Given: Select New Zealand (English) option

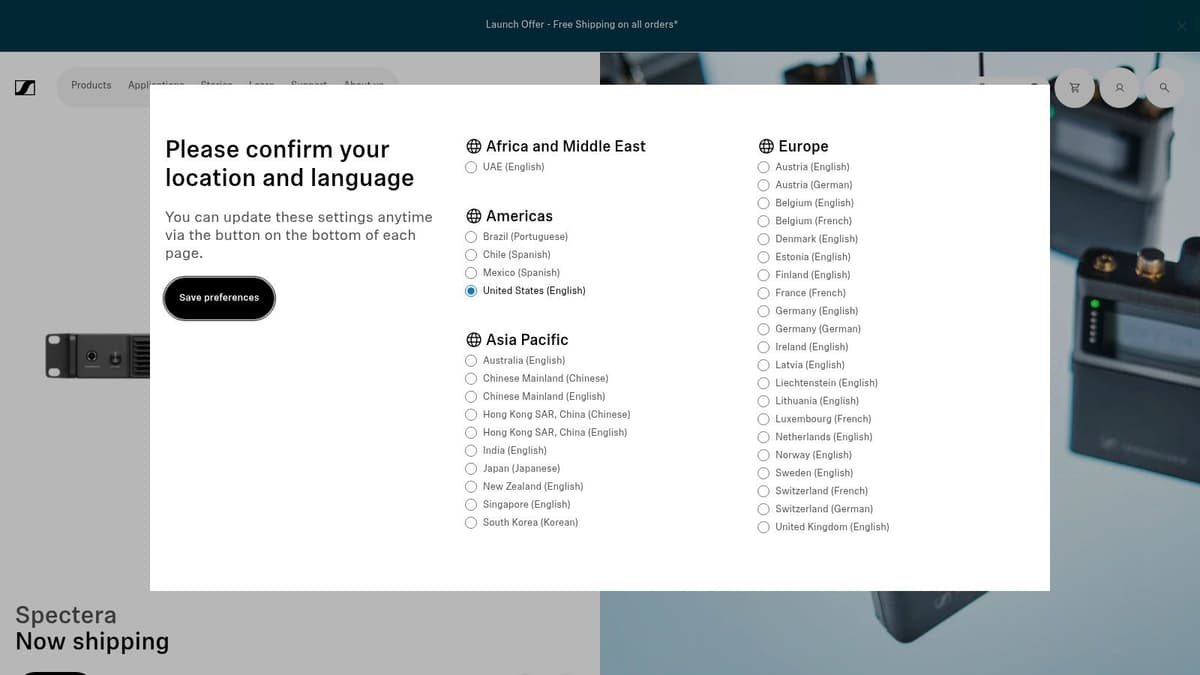Looking at the screenshot, I should pyautogui.click(x=471, y=486).
